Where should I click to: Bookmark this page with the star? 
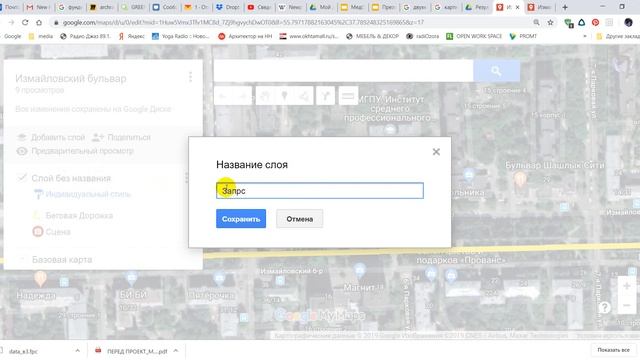click(x=550, y=22)
